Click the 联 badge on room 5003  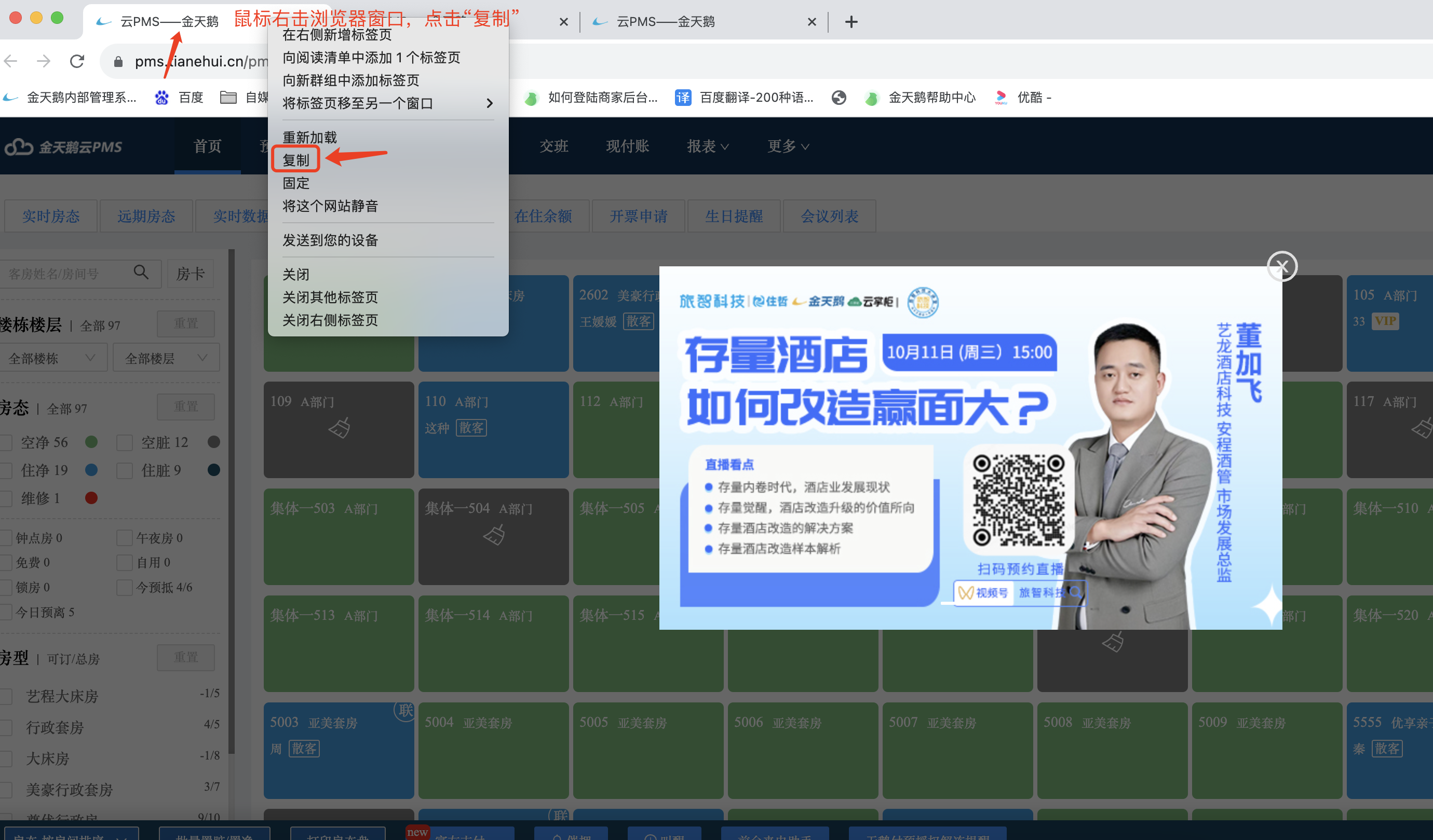point(405,710)
